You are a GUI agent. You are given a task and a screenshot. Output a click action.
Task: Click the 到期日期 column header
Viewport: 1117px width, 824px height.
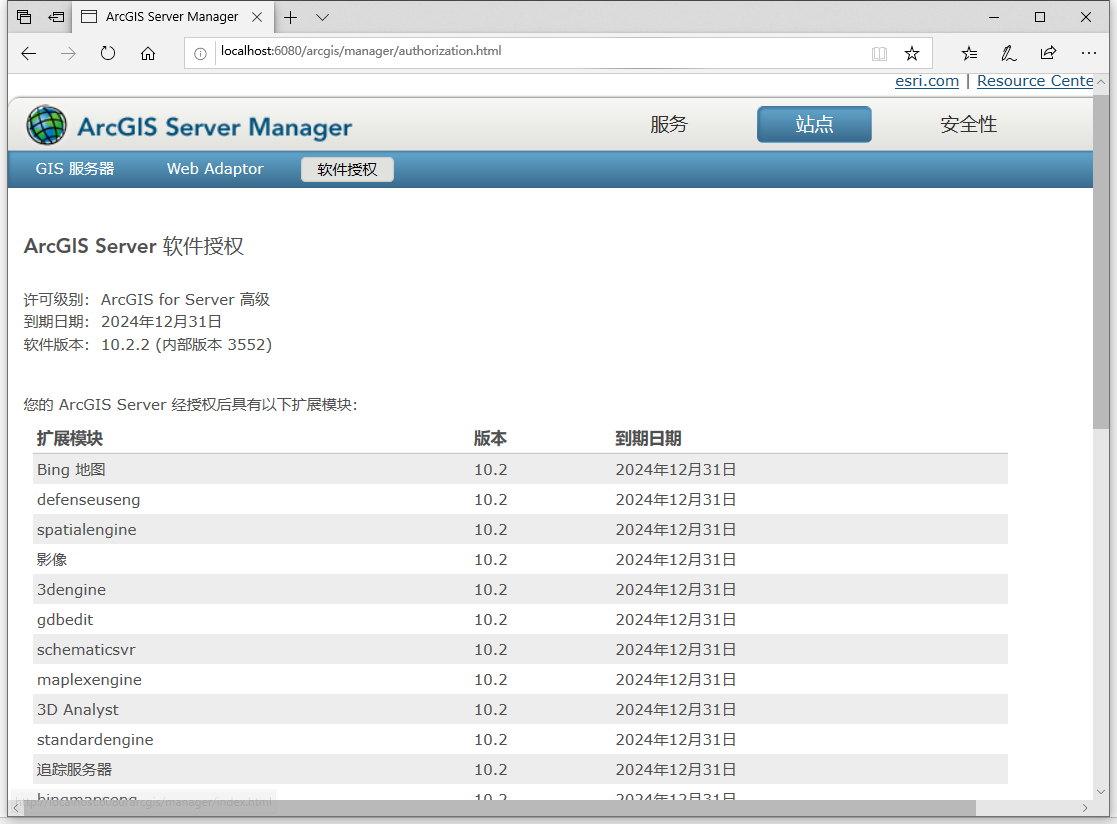pos(648,439)
